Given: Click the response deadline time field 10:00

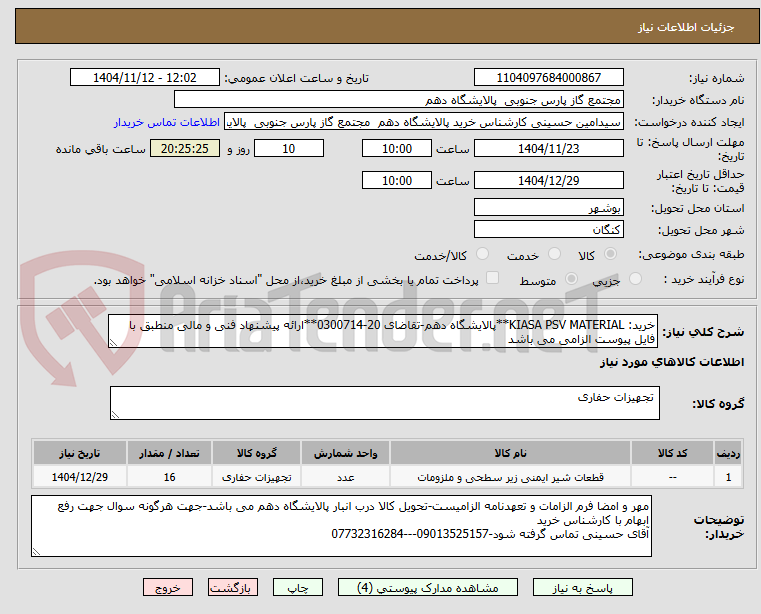Looking at the screenshot, I should click(x=397, y=149).
